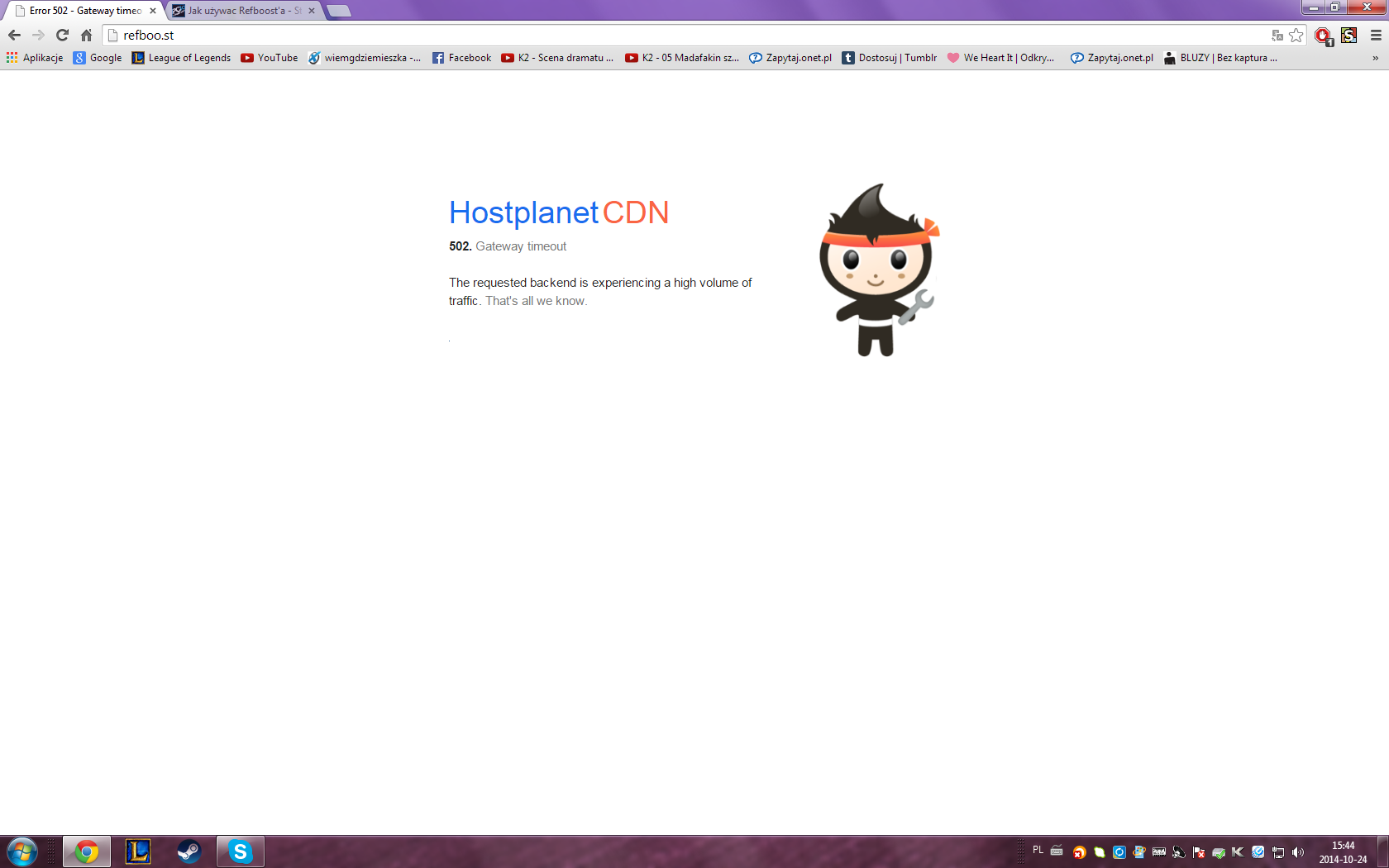Bookmark this page with the star icon

[x=1296, y=35]
